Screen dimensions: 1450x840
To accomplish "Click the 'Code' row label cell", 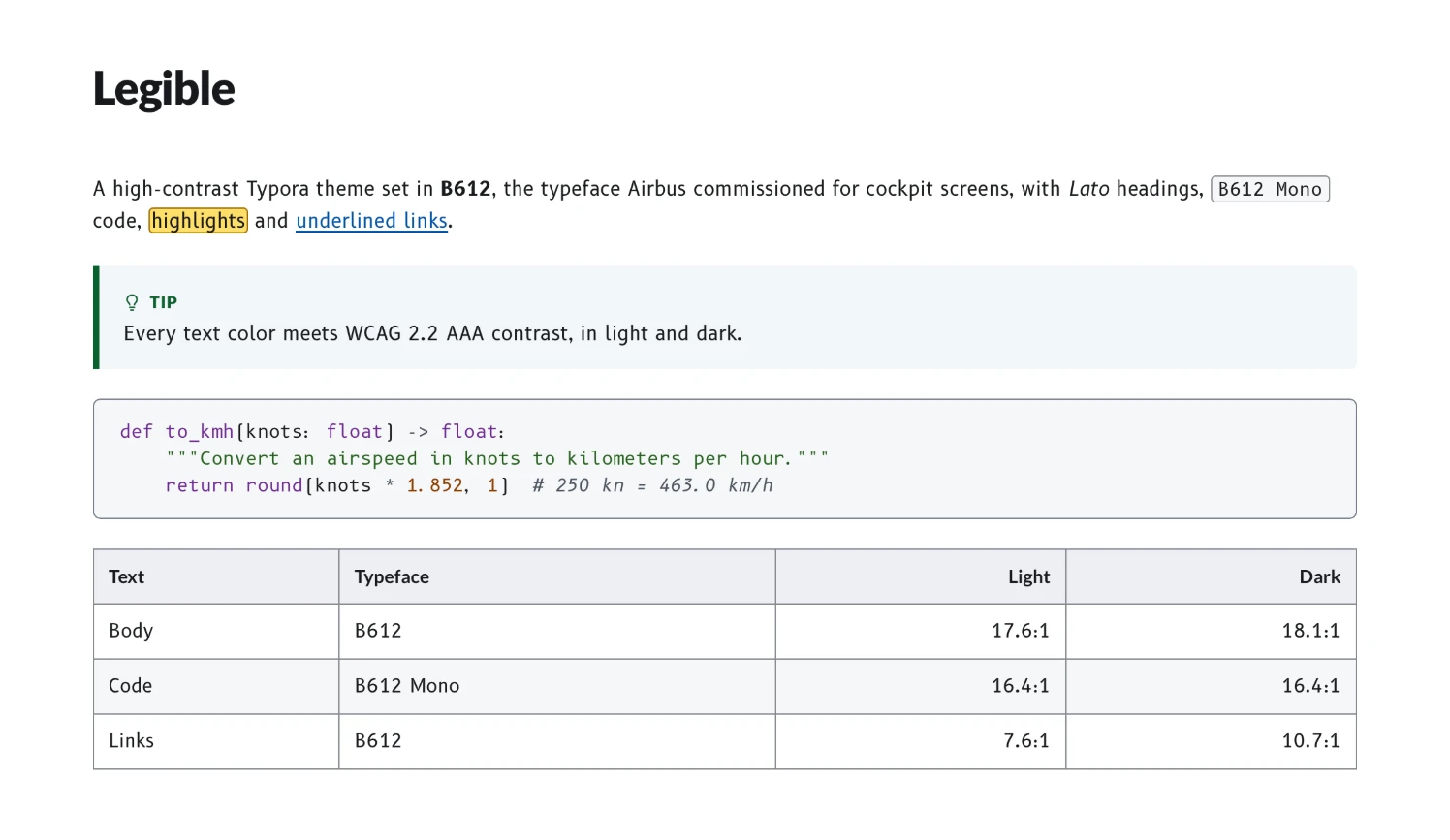I will pos(216,687).
